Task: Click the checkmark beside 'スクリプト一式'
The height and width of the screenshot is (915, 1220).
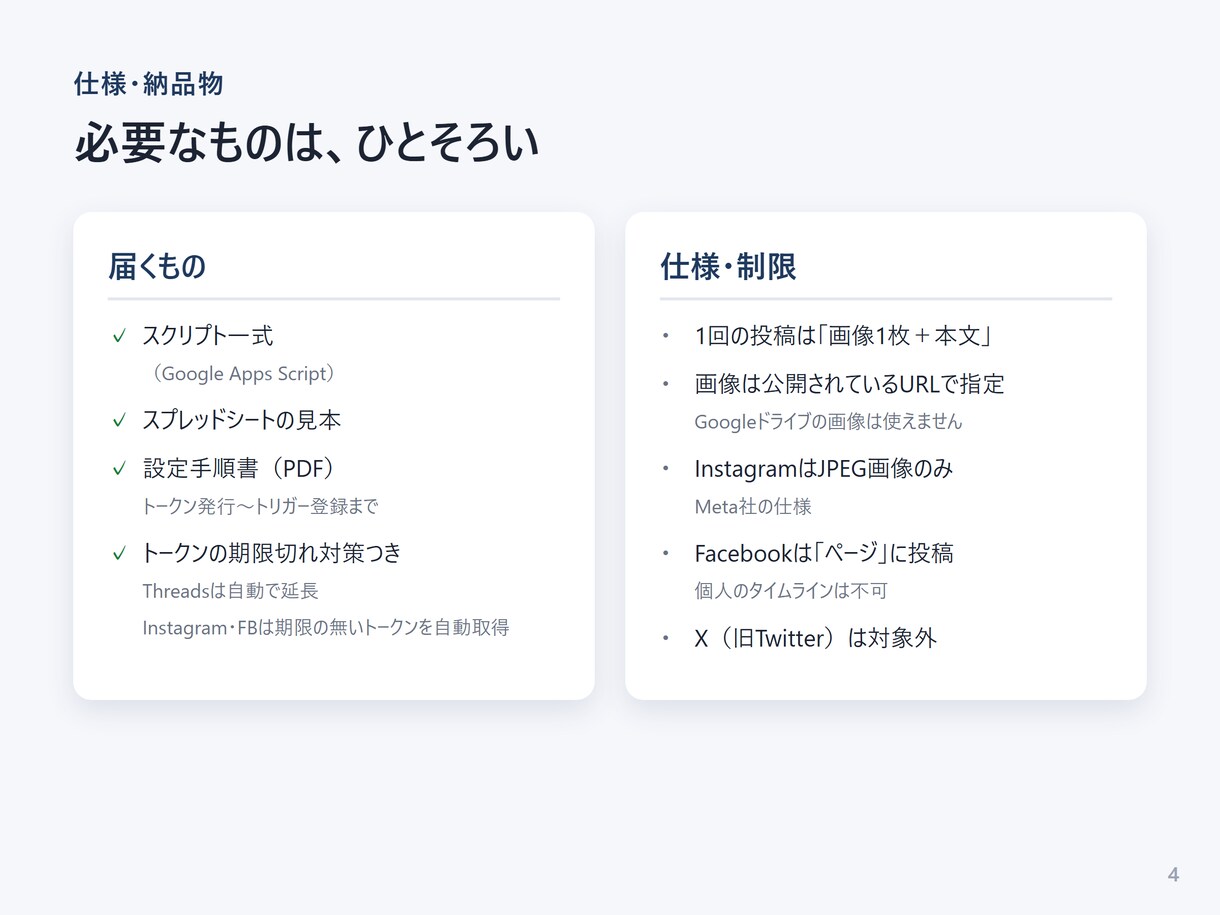Action: [119, 336]
